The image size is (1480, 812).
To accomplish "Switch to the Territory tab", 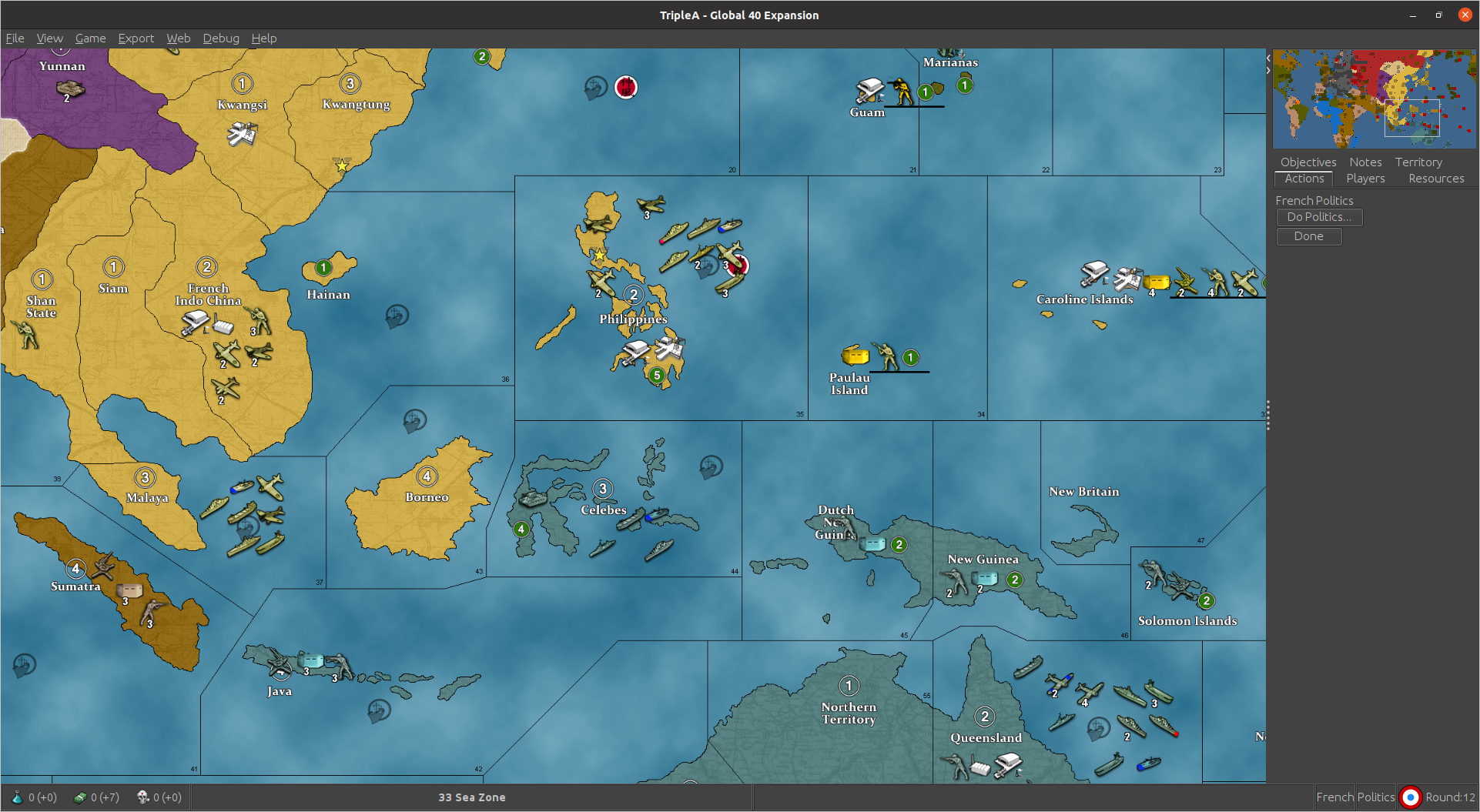I will 1418,162.
